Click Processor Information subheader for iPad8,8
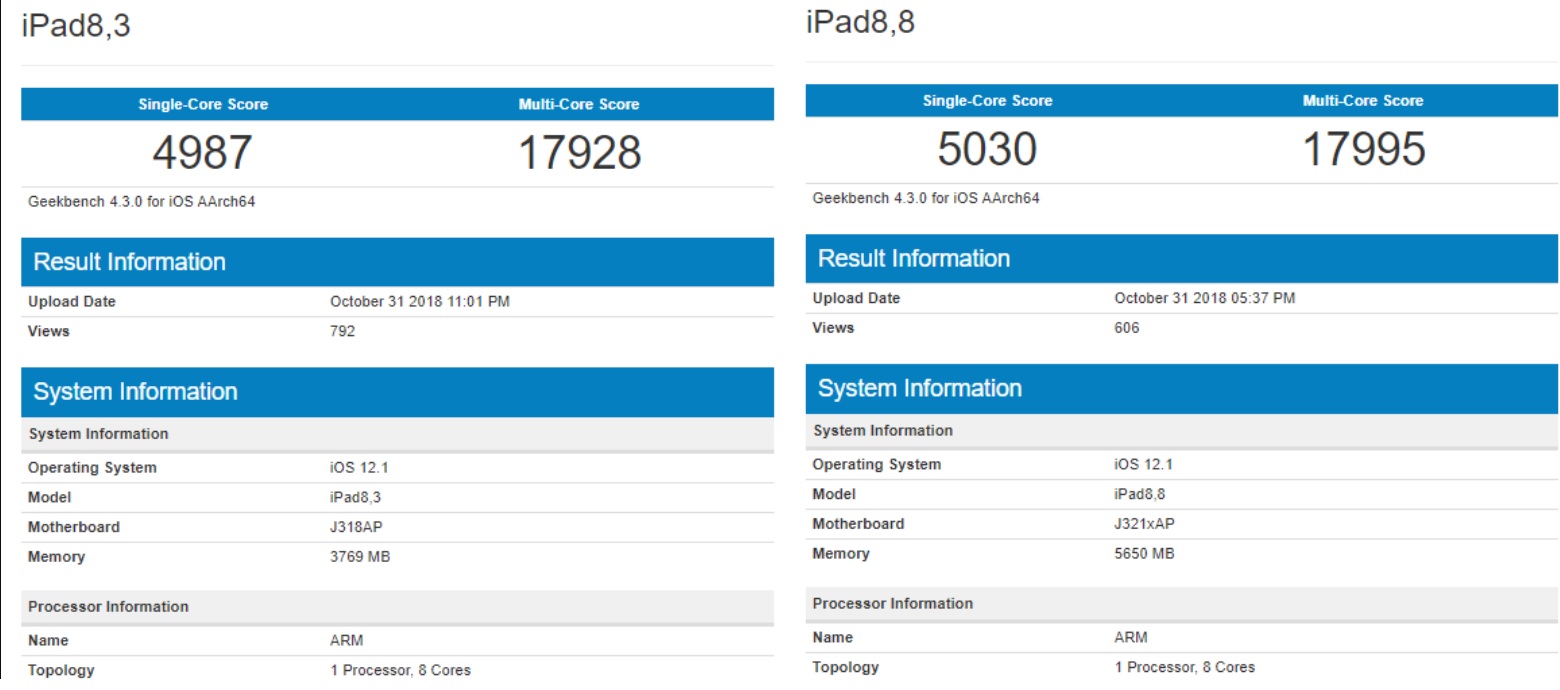 pyautogui.click(x=892, y=604)
